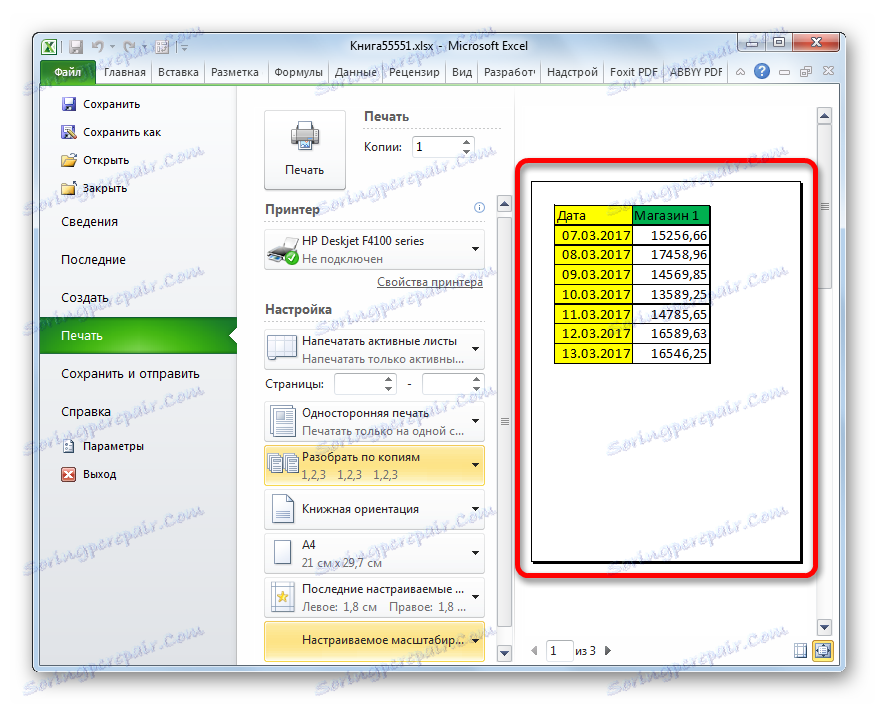
Task: Switch to the ABBYY PDF tab
Action: click(x=696, y=72)
